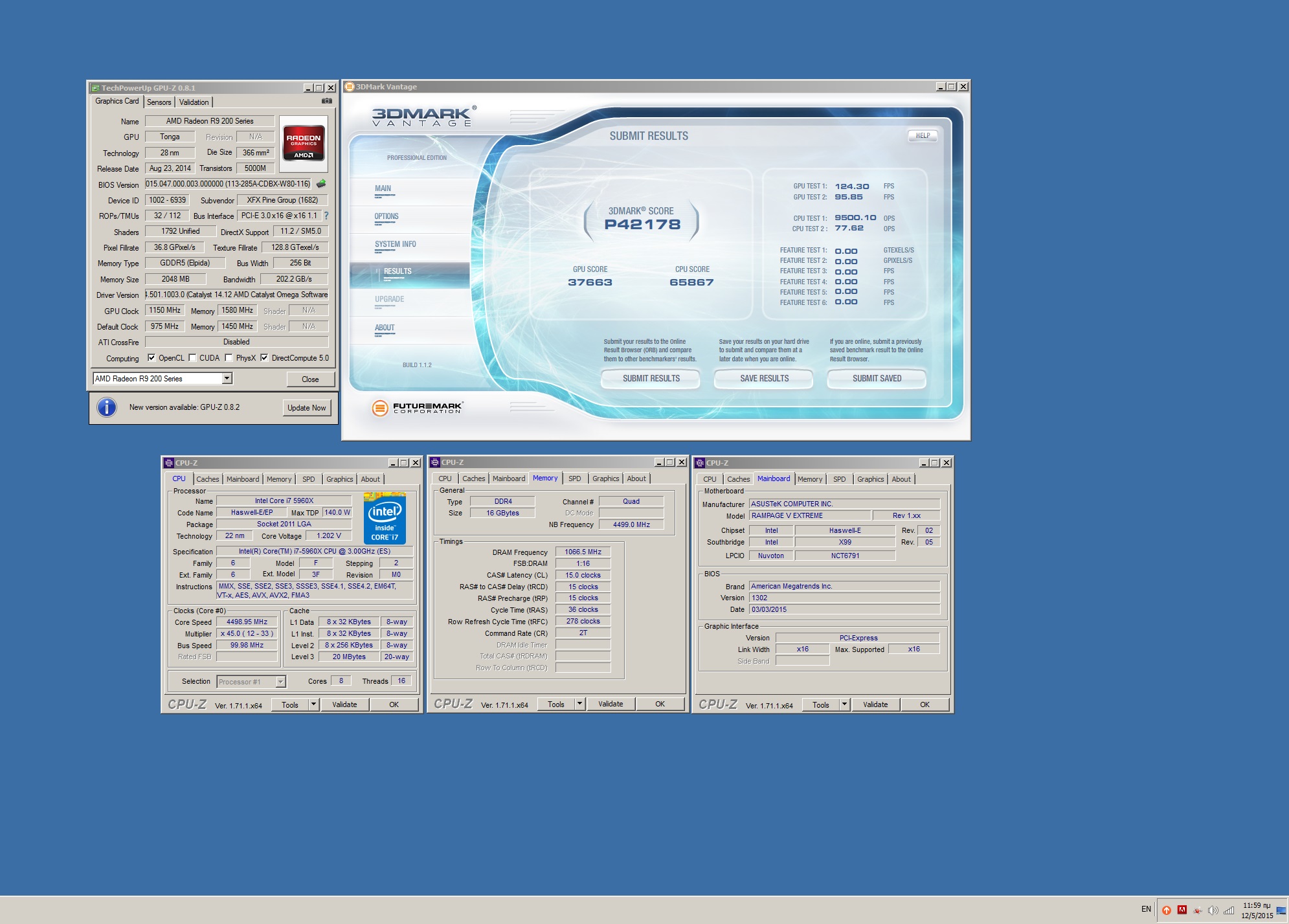The image size is (1289, 924).
Task: Click the 3DMark Vantage title bar icon
Action: click(350, 87)
